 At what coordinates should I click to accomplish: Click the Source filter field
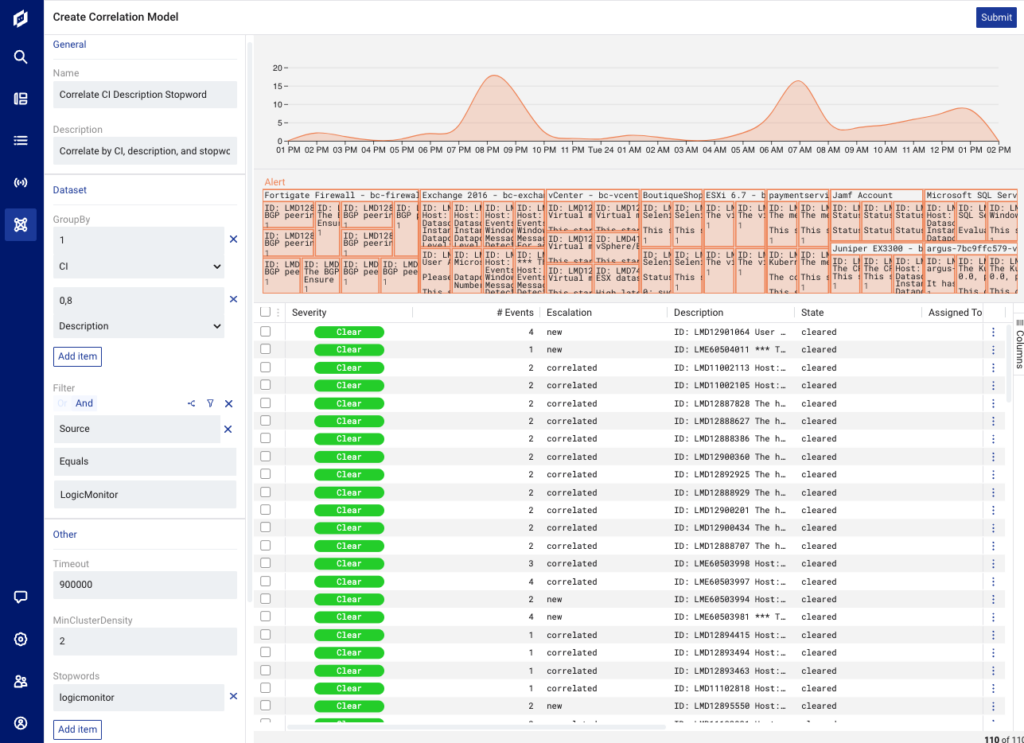pyautogui.click(x=137, y=429)
